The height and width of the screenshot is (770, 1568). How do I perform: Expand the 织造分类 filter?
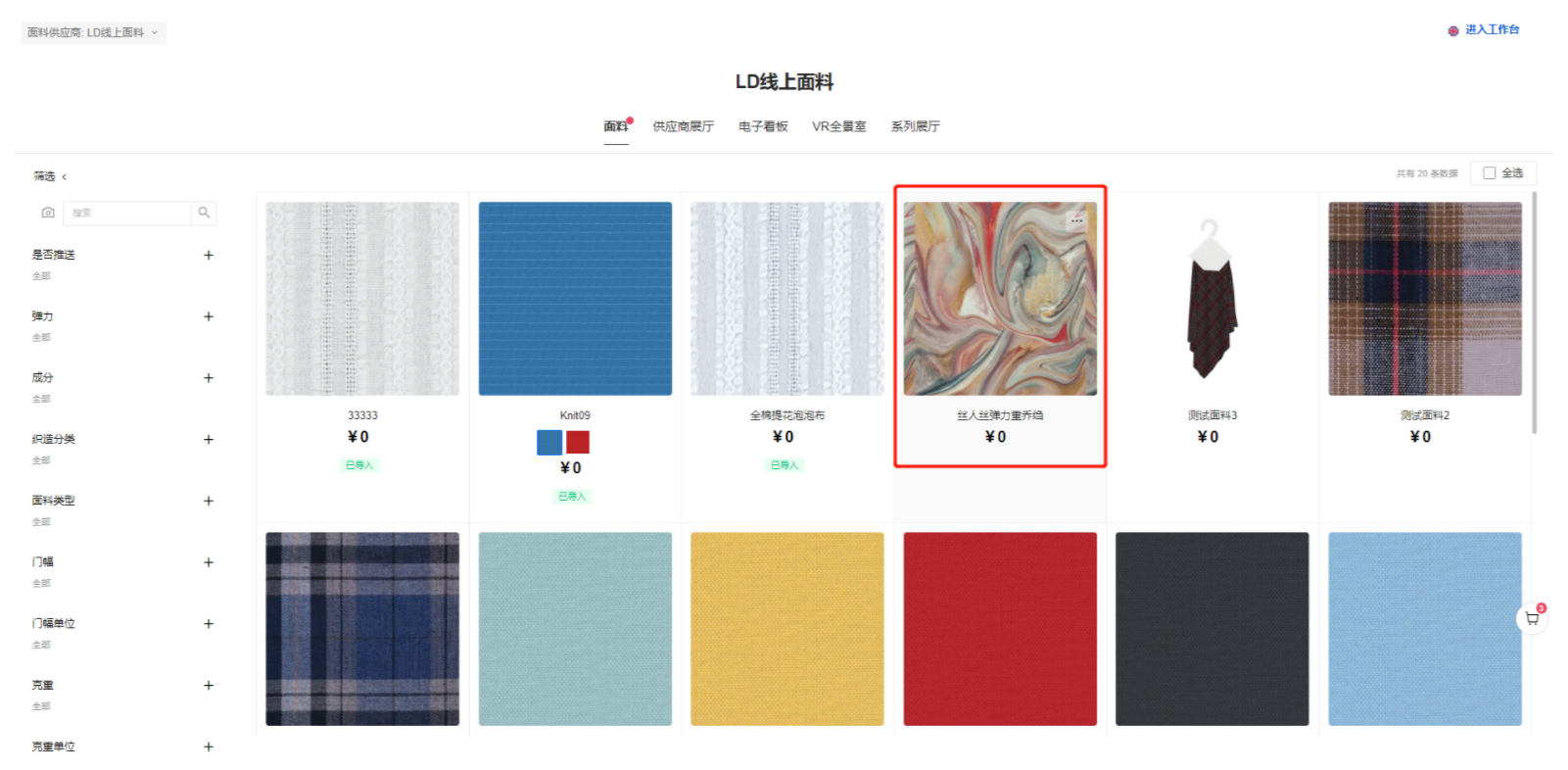(x=208, y=440)
